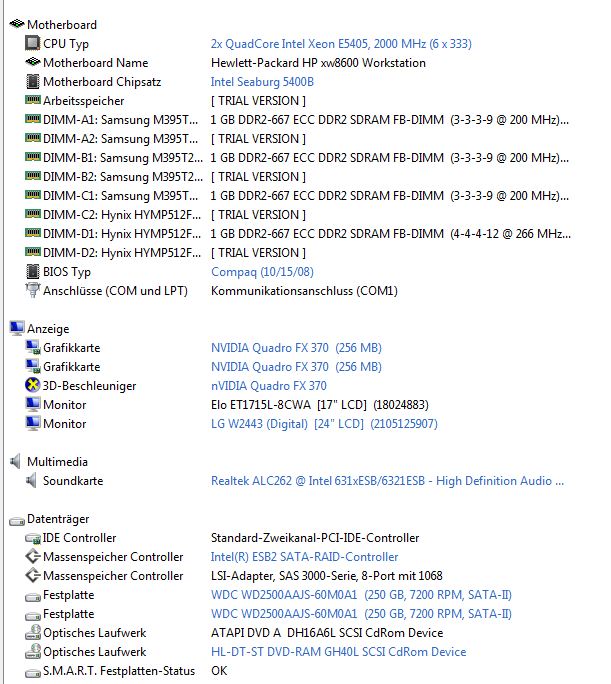611x684 pixels.
Task: Select the Multimedia section heading
Action: click(x=57, y=462)
